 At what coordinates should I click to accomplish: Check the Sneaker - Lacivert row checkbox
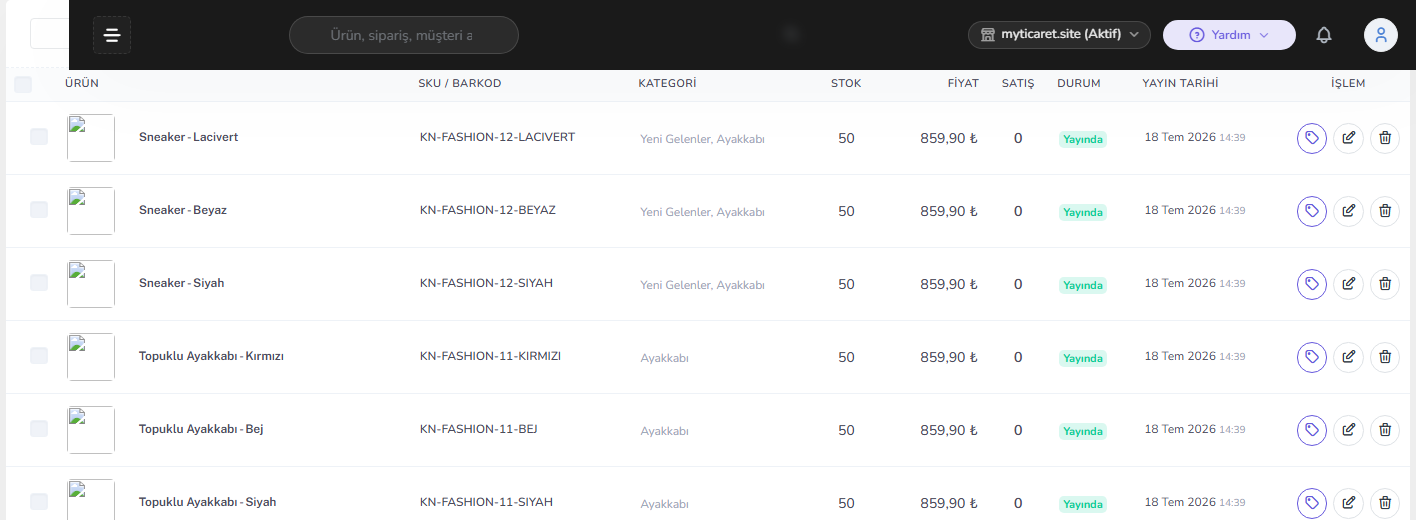[x=39, y=137]
